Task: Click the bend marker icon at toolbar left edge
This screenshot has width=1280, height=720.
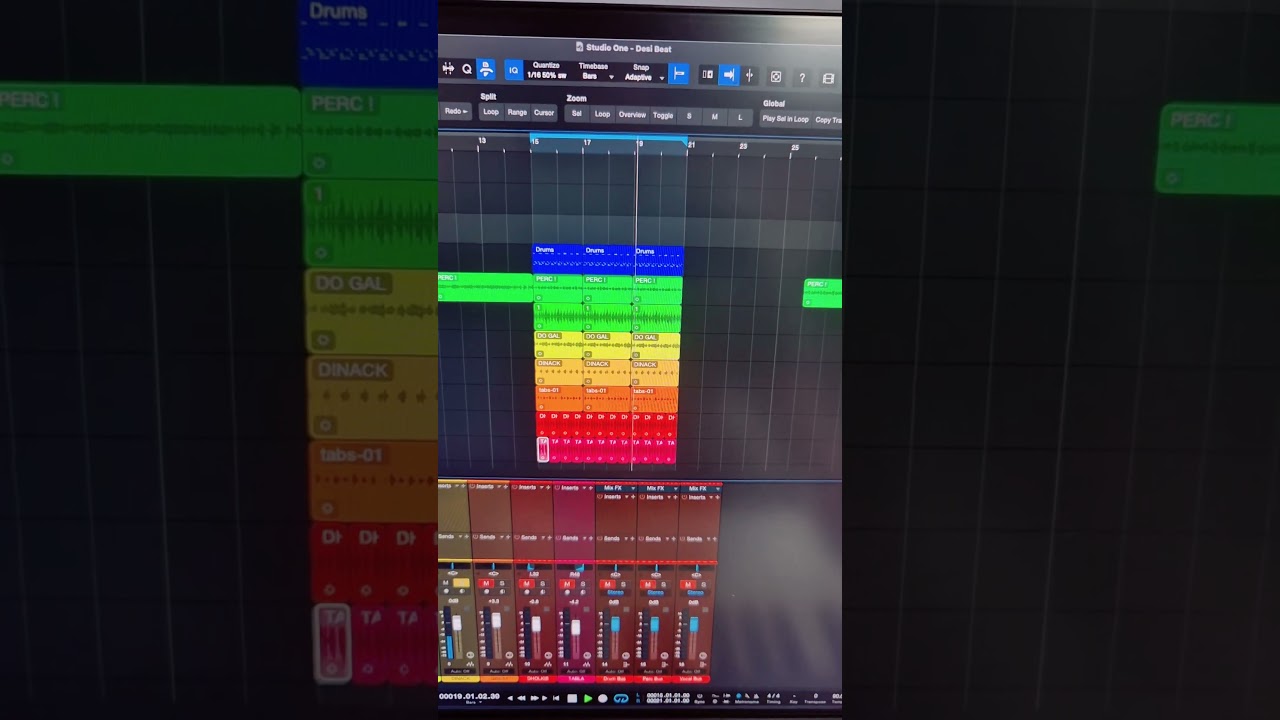Action: [x=448, y=68]
